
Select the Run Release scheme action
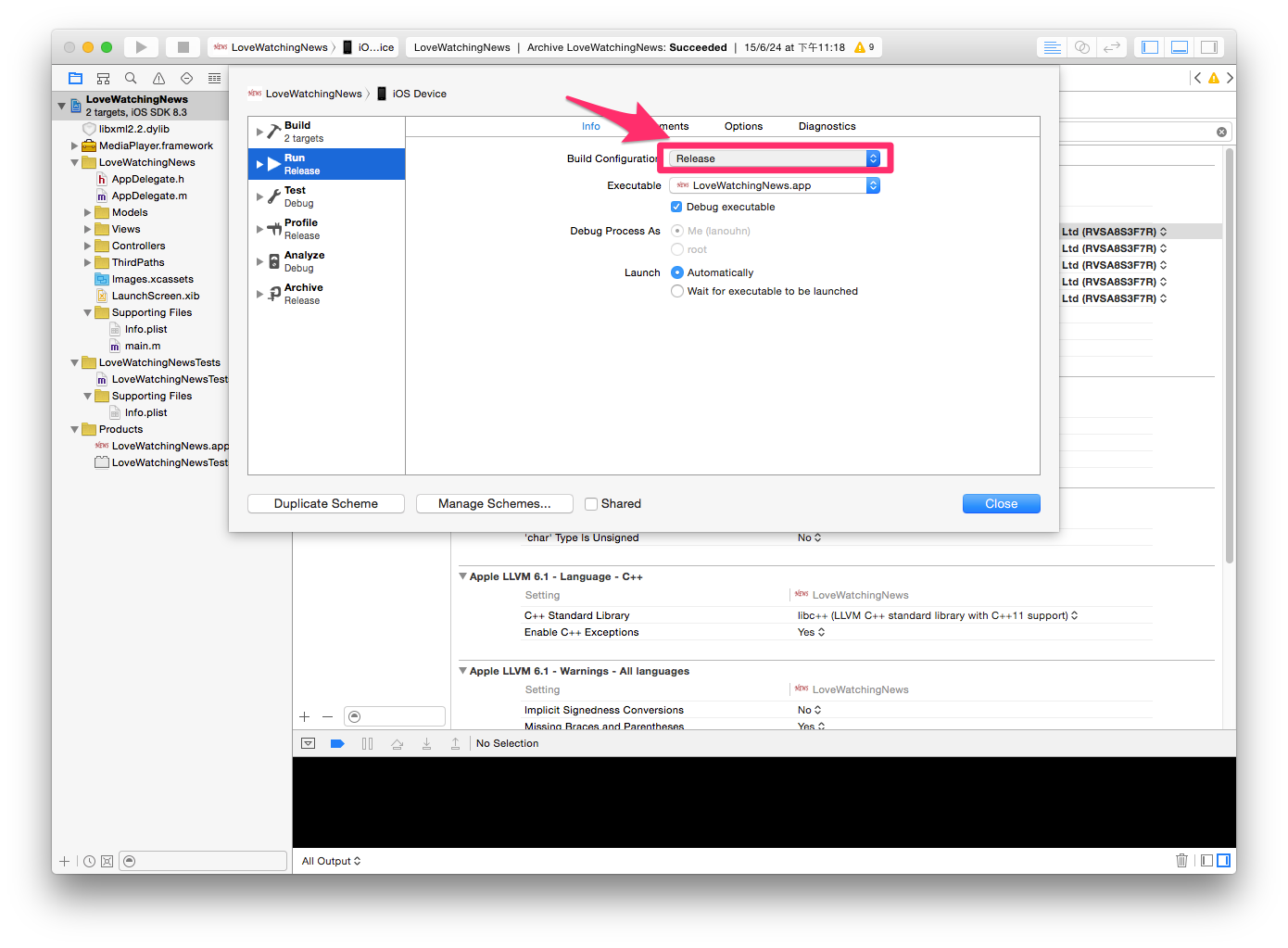coord(327,164)
